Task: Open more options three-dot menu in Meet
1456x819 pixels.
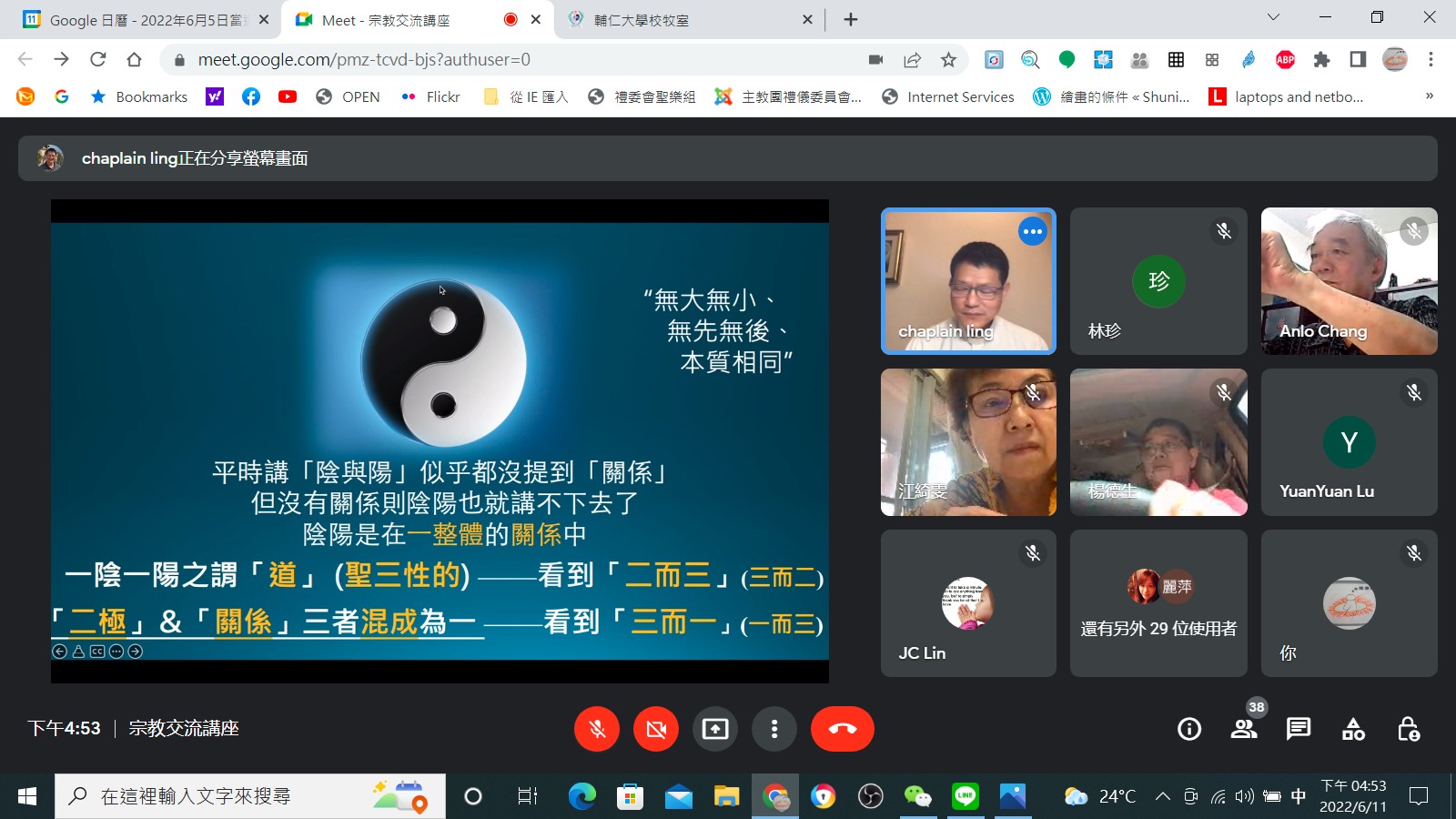Action: [x=774, y=729]
